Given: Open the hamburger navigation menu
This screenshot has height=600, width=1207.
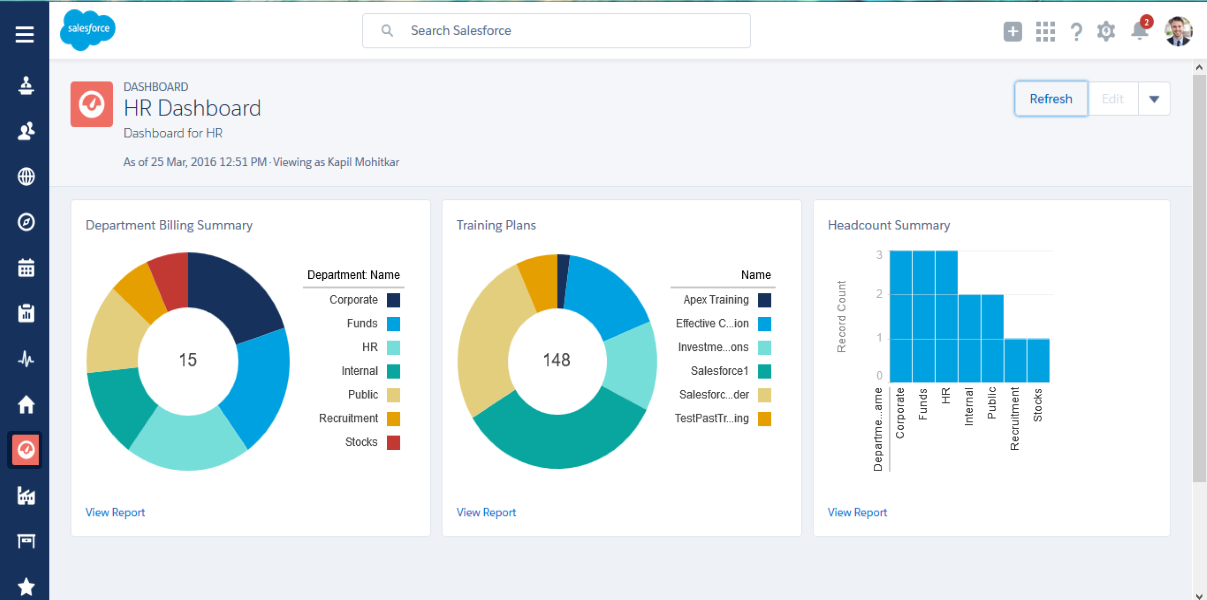Looking at the screenshot, I should click(24, 35).
